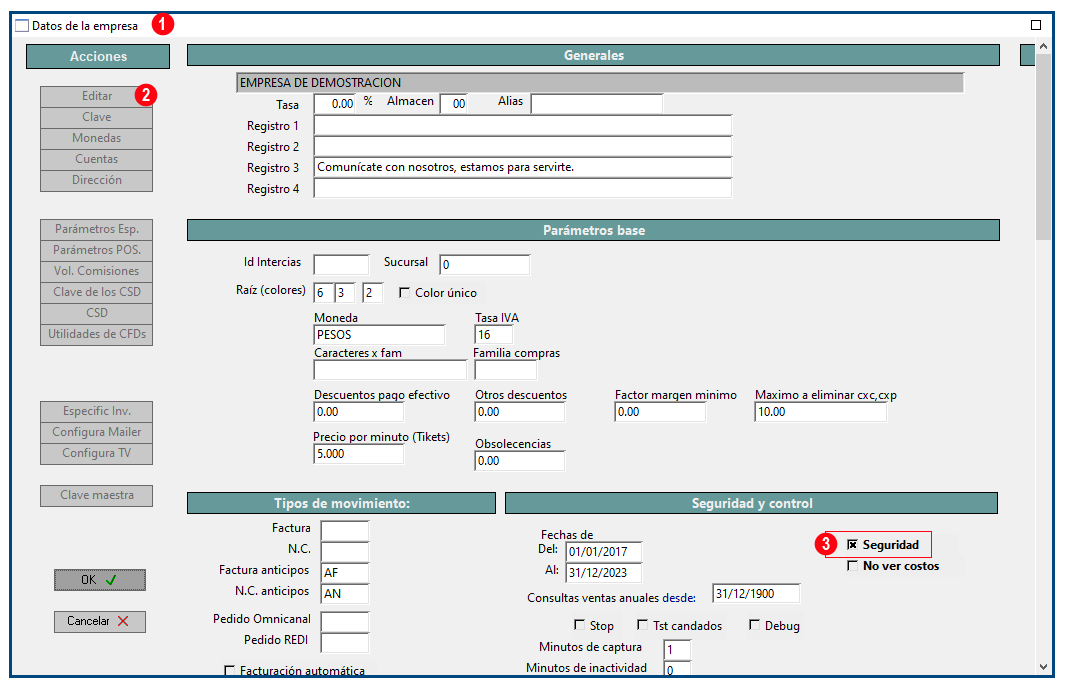Screen dimensions: 1065x687
Task: Click the Registro 2 field
Action: coord(522,147)
